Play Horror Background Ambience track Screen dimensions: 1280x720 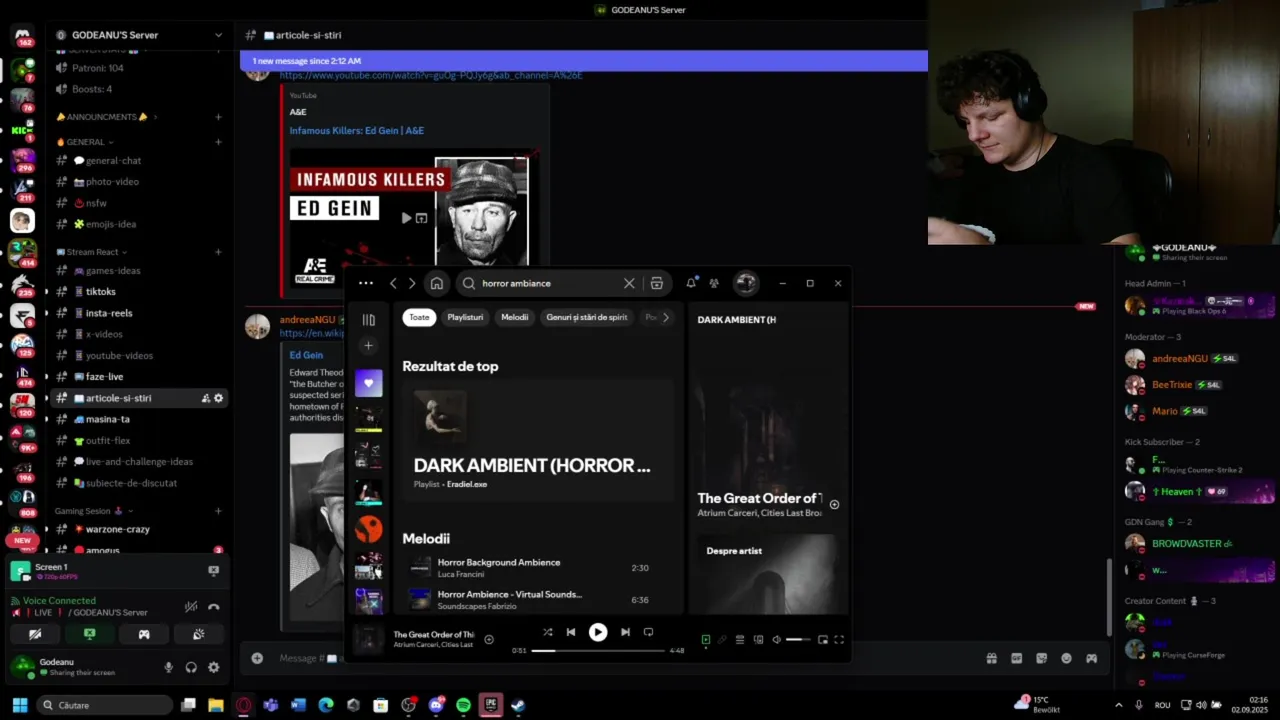[538, 568]
